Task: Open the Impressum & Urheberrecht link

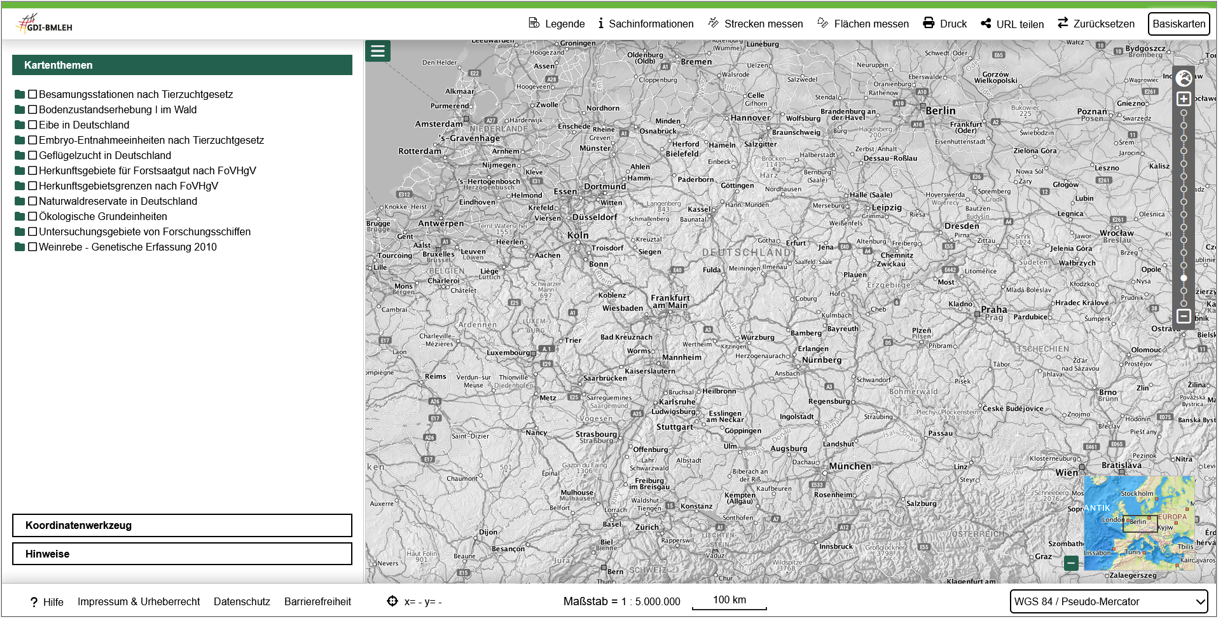Action: point(138,601)
